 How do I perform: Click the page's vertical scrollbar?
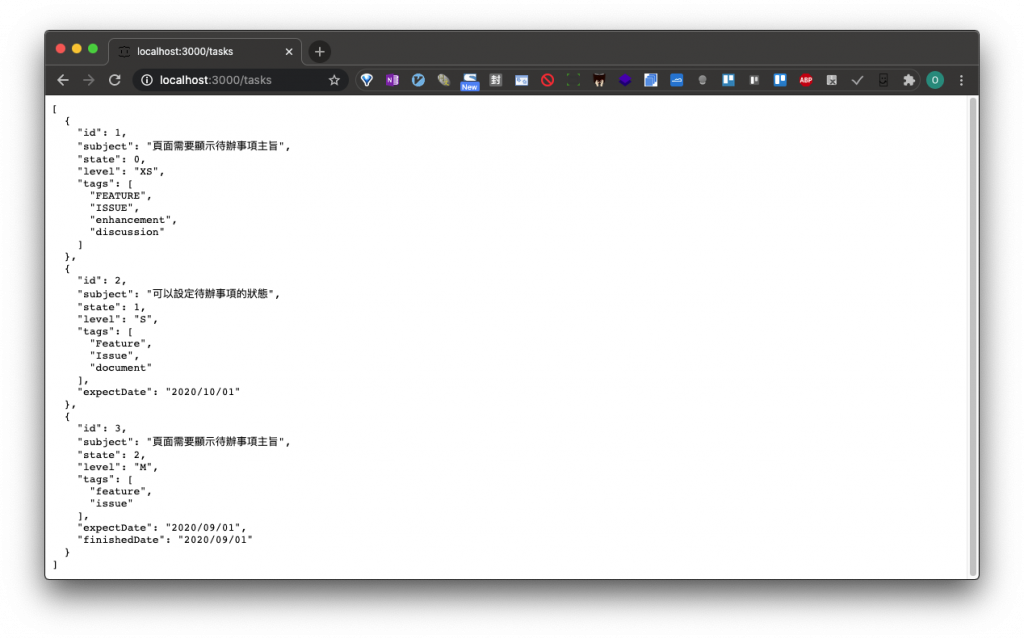(x=973, y=336)
